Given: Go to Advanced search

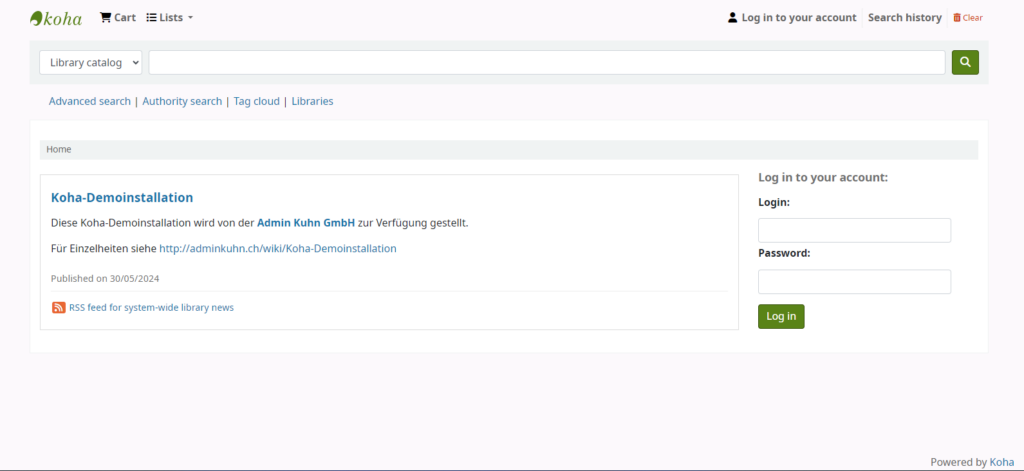Looking at the screenshot, I should pyautogui.click(x=89, y=101).
